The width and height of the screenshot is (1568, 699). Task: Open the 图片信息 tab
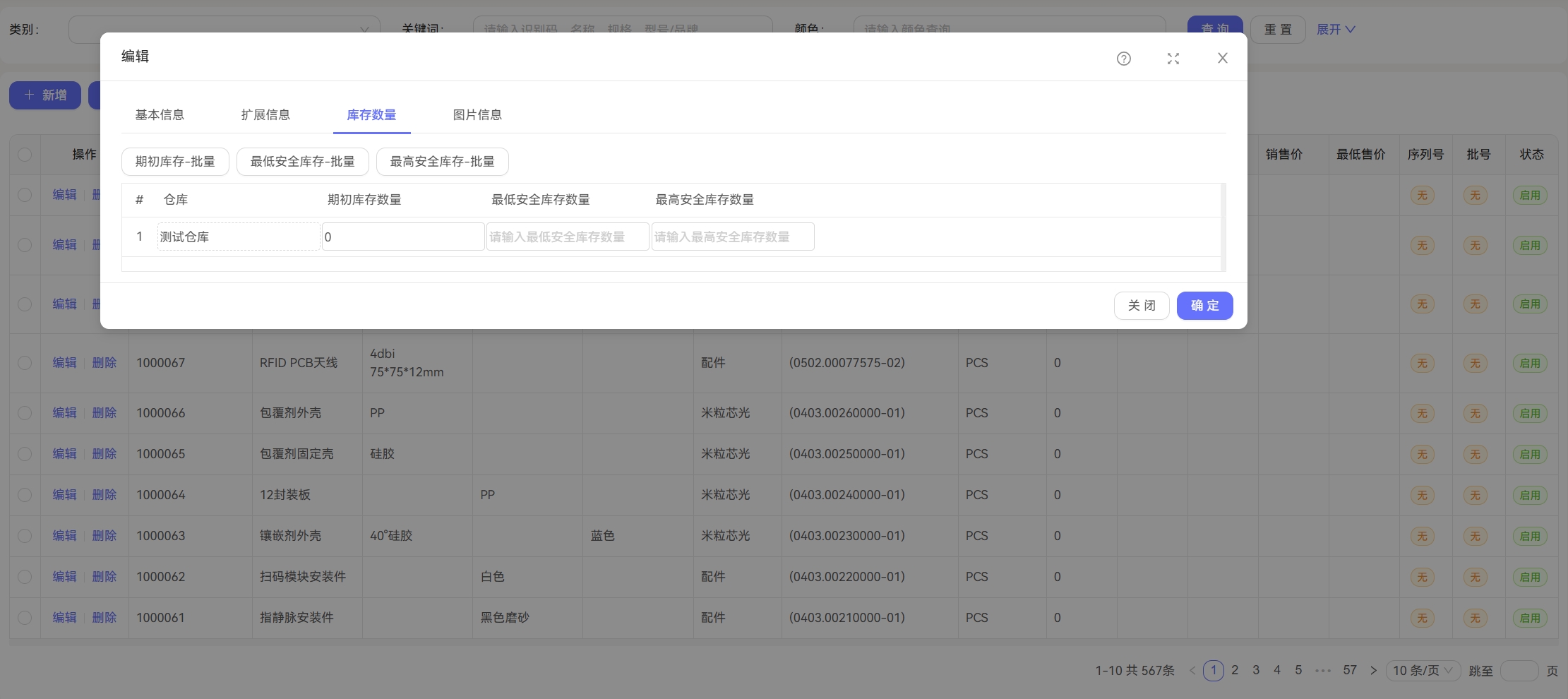coord(477,115)
